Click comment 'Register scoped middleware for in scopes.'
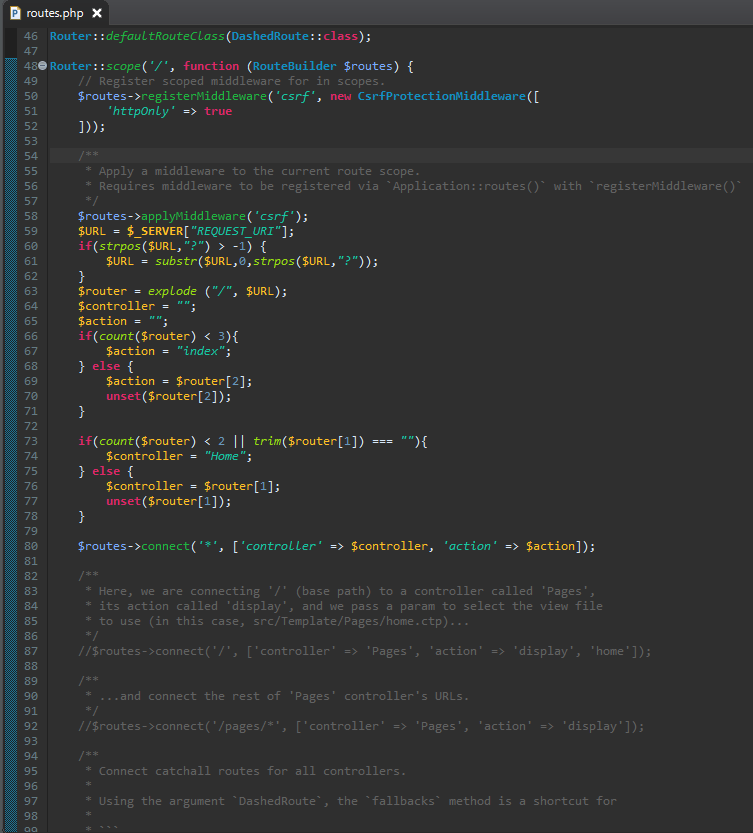Image resolution: width=753 pixels, height=833 pixels. click(231, 81)
